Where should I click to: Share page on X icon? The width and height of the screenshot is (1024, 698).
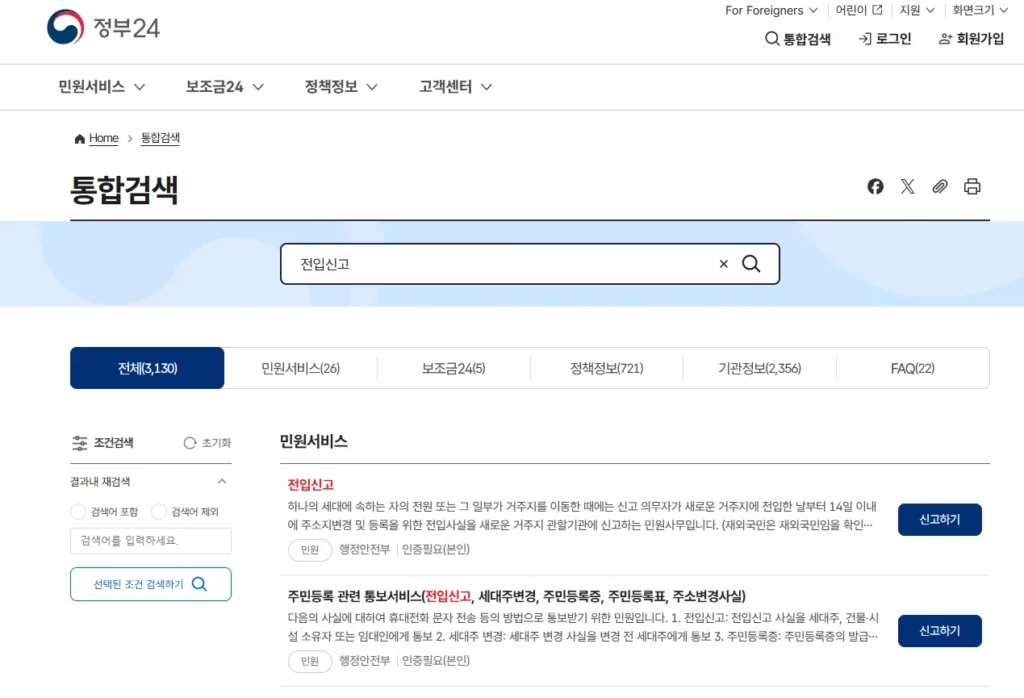coord(907,187)
